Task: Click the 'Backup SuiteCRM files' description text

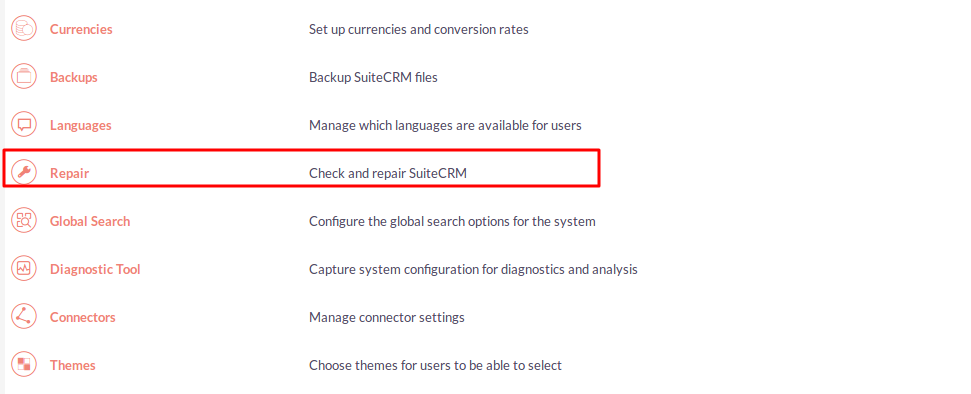Action: click(373, 77)
